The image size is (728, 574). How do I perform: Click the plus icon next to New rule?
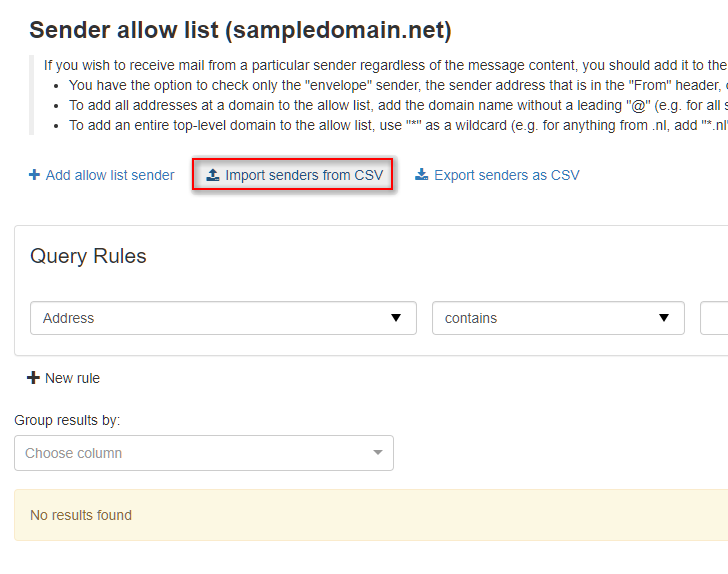33,378
